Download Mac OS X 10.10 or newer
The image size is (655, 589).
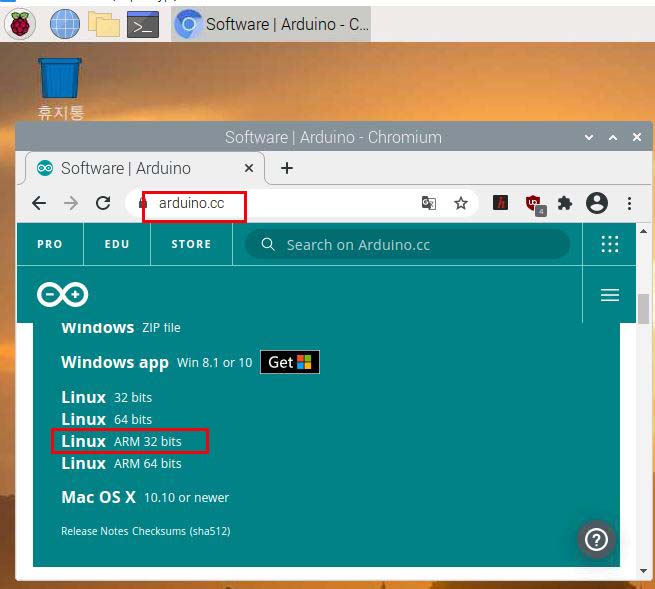pos(145,498)
